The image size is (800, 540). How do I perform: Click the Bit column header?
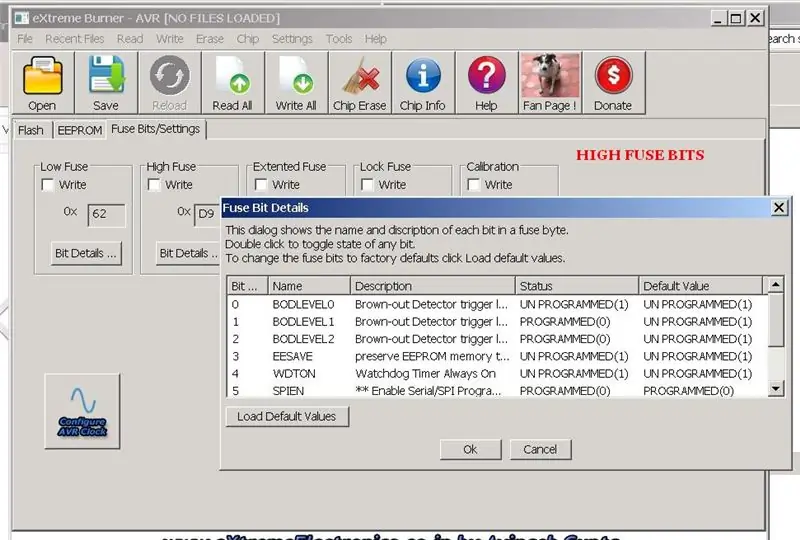pyautogui.click(x=247, y=286)
